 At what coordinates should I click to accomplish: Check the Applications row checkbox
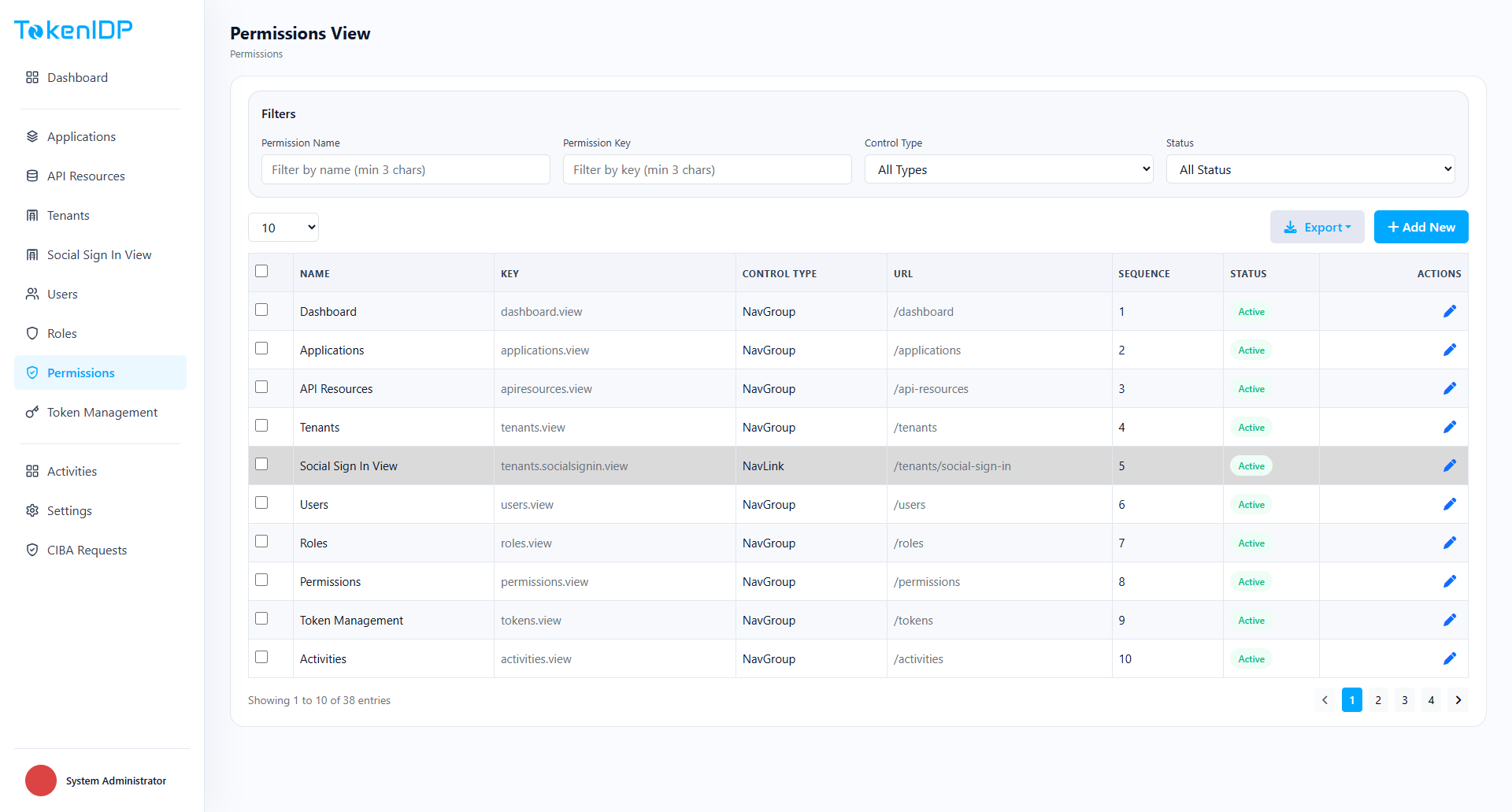(x=261, y=348)
